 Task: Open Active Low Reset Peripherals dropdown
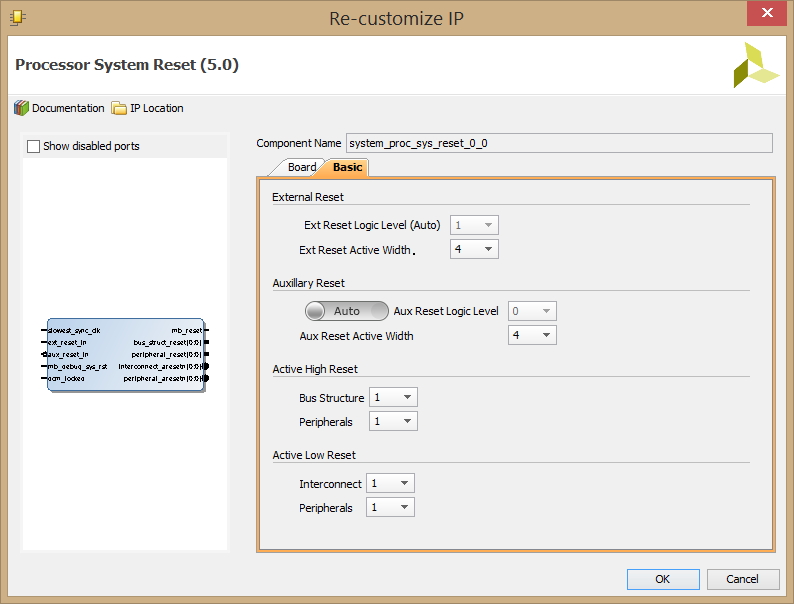point(390,507)
